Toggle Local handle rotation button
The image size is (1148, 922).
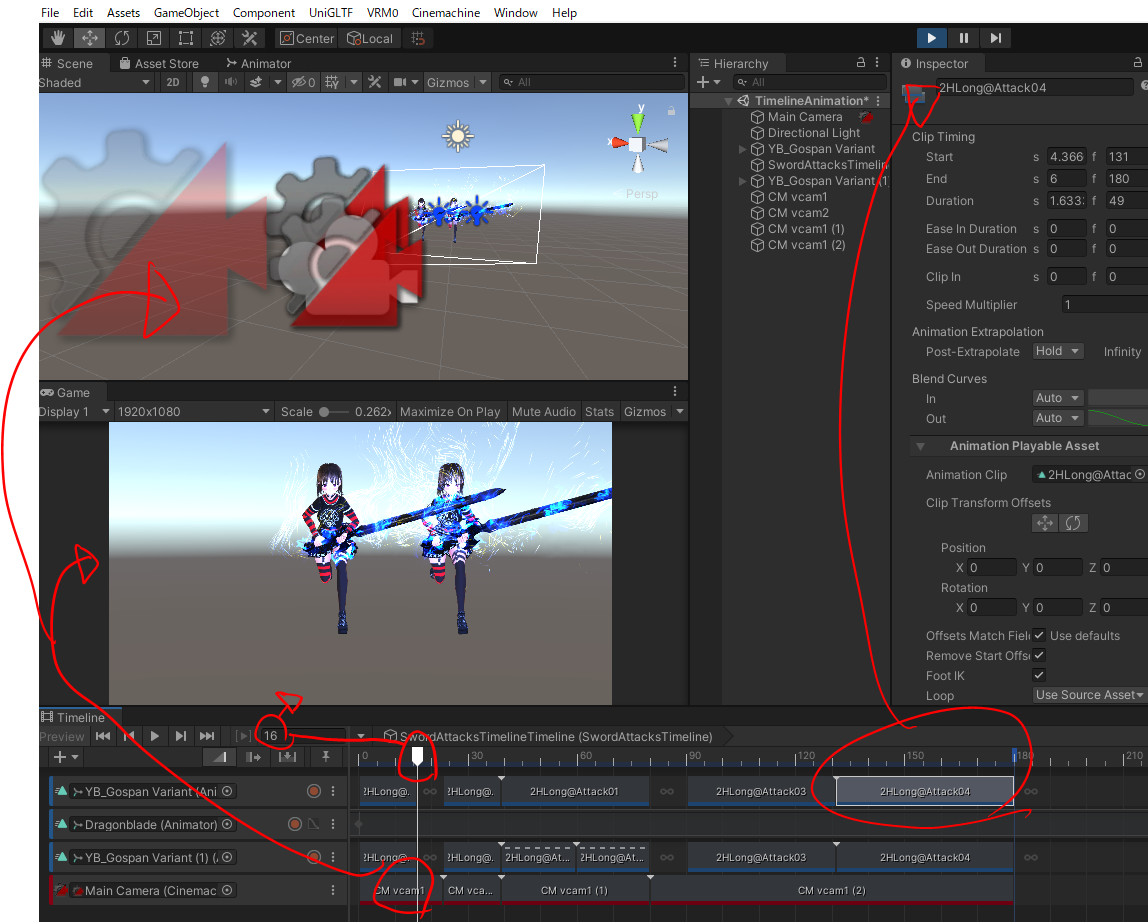(x=370, y=38)
